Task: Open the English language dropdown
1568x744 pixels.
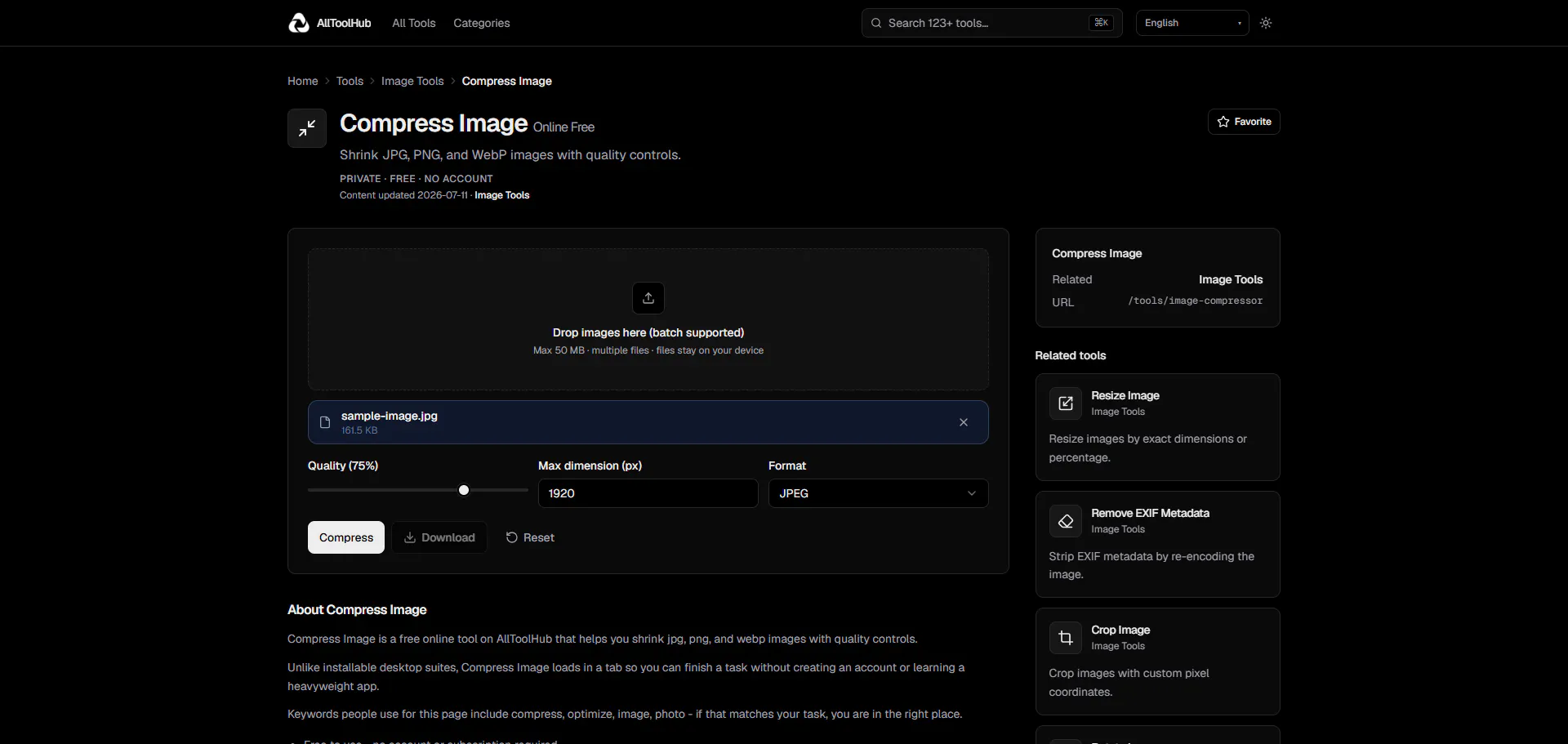Action: (1192, 23)
